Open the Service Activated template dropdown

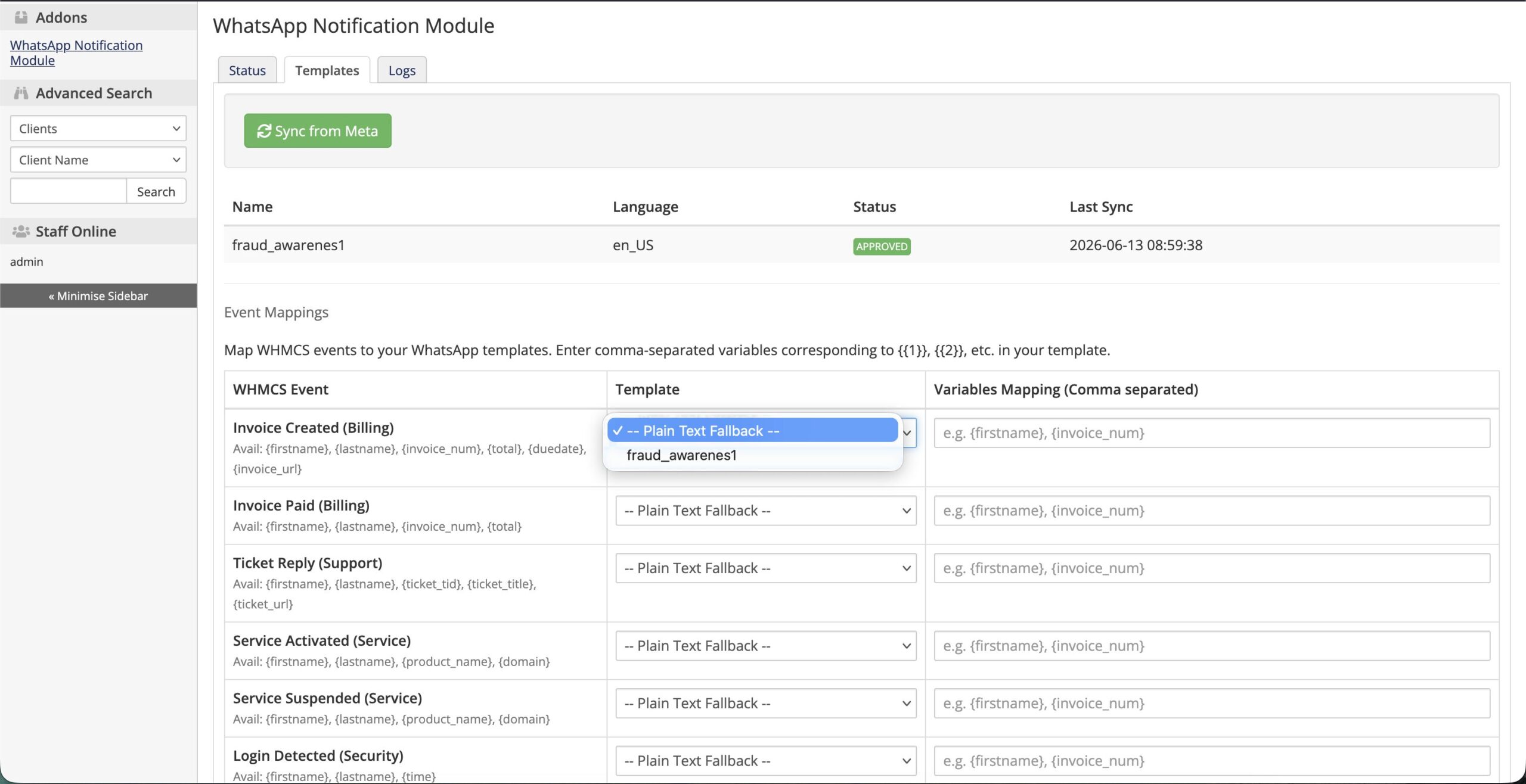pyautogui.click(x=766, y=646)
